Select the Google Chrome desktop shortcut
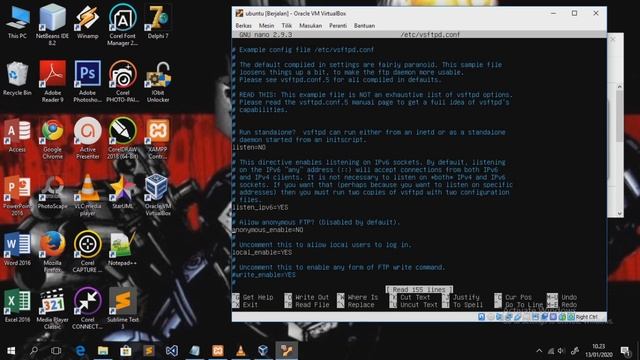This screenshot has height=360, width=640. pyautogui.click(x=52, y=139)
